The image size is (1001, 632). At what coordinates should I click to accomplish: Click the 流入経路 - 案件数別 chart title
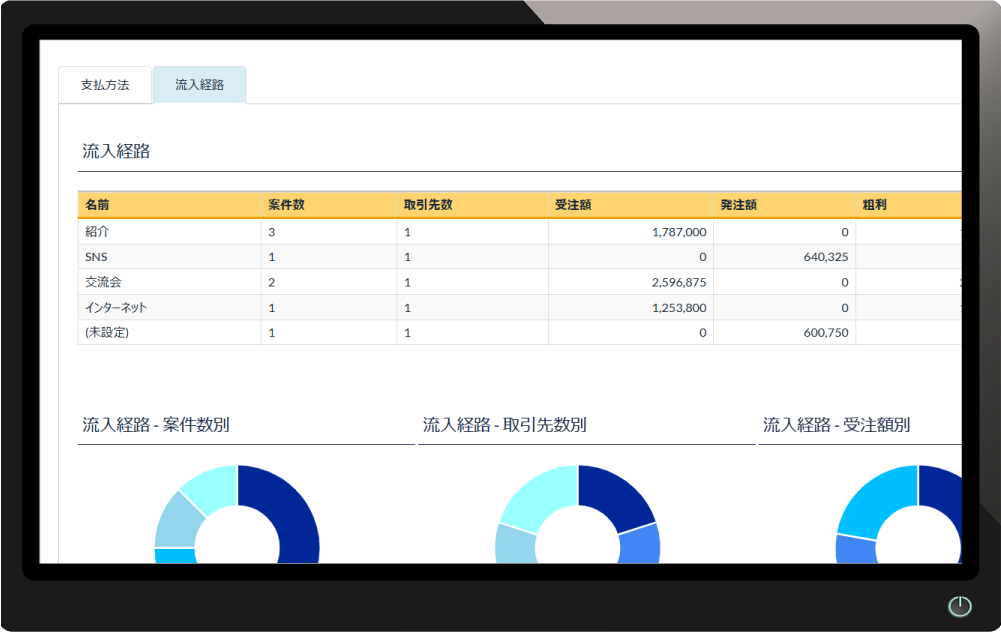(152, 424)
